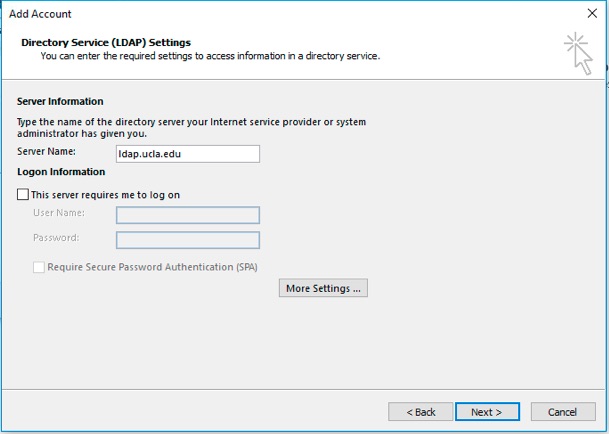The width and height of the screenshot is (609, 434).
Task: Click the 'Add Account' window title
Action: pos(40,14)
